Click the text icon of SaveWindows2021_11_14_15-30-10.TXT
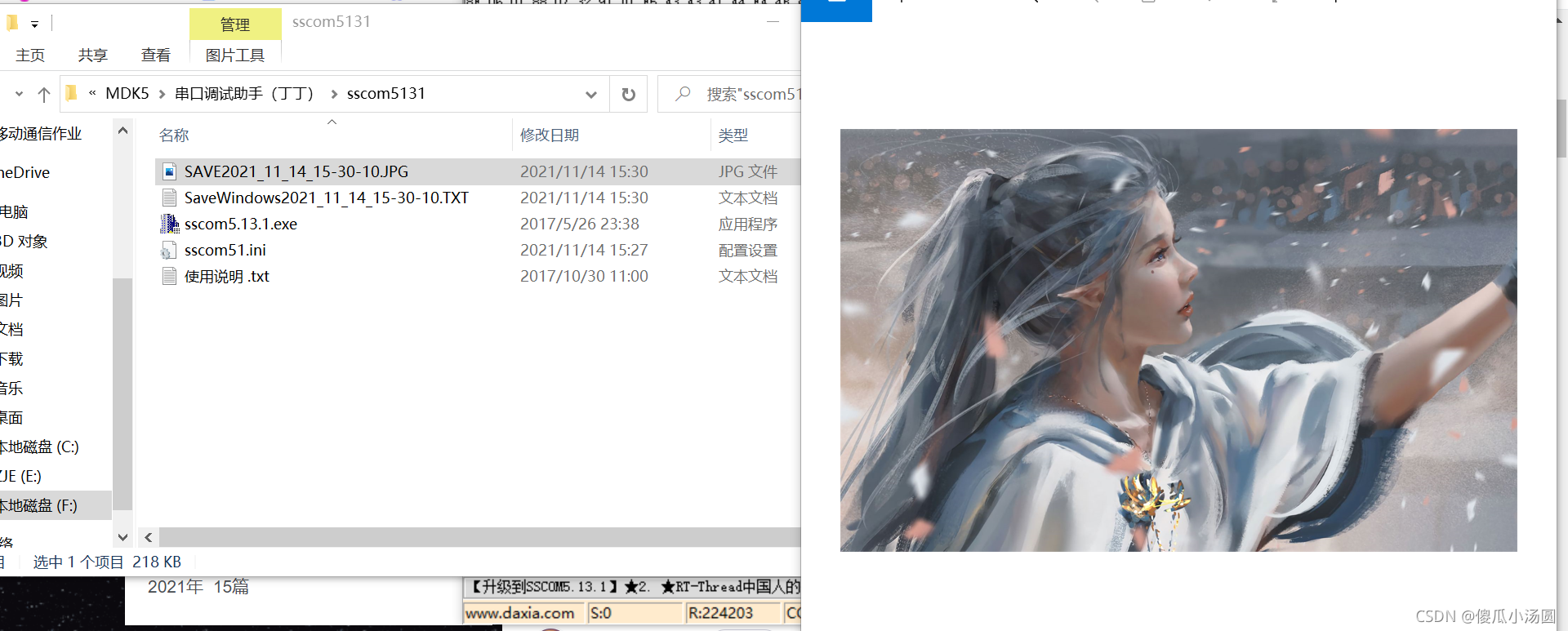Viewport: 1568px width, 631px height. pos(170,198)
